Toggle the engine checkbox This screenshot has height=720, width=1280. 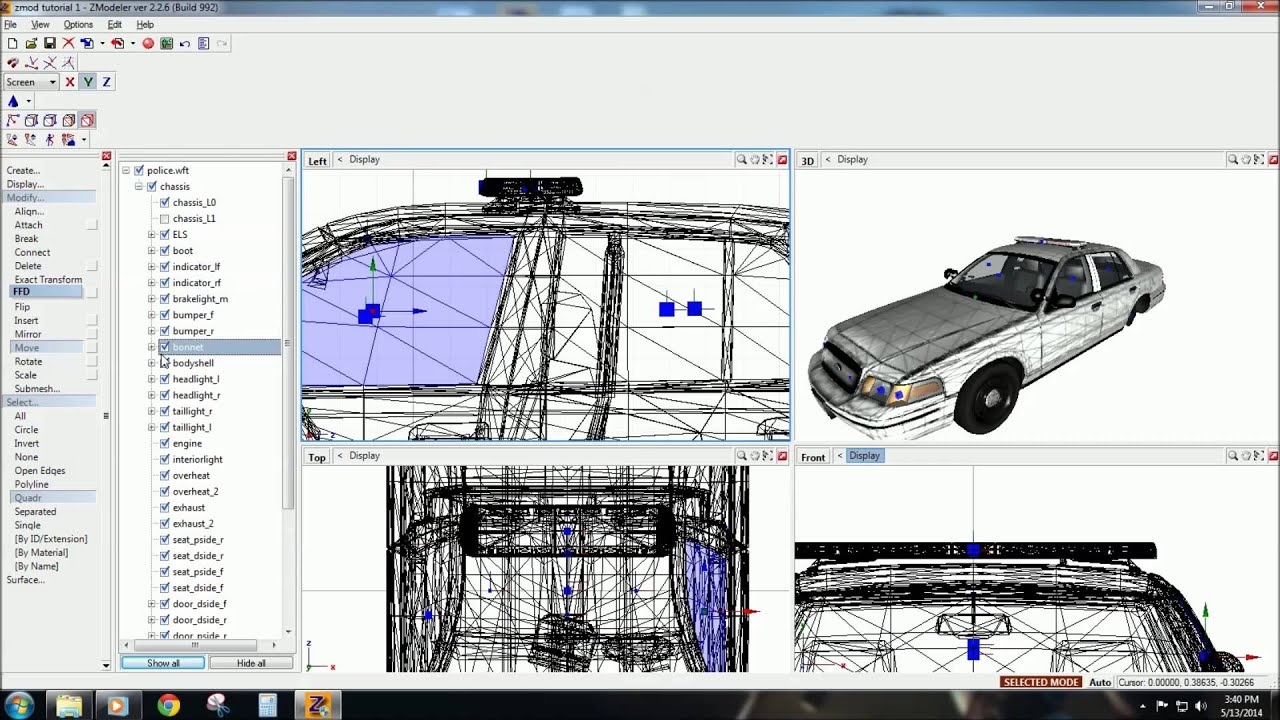click(x=165, y=443)
